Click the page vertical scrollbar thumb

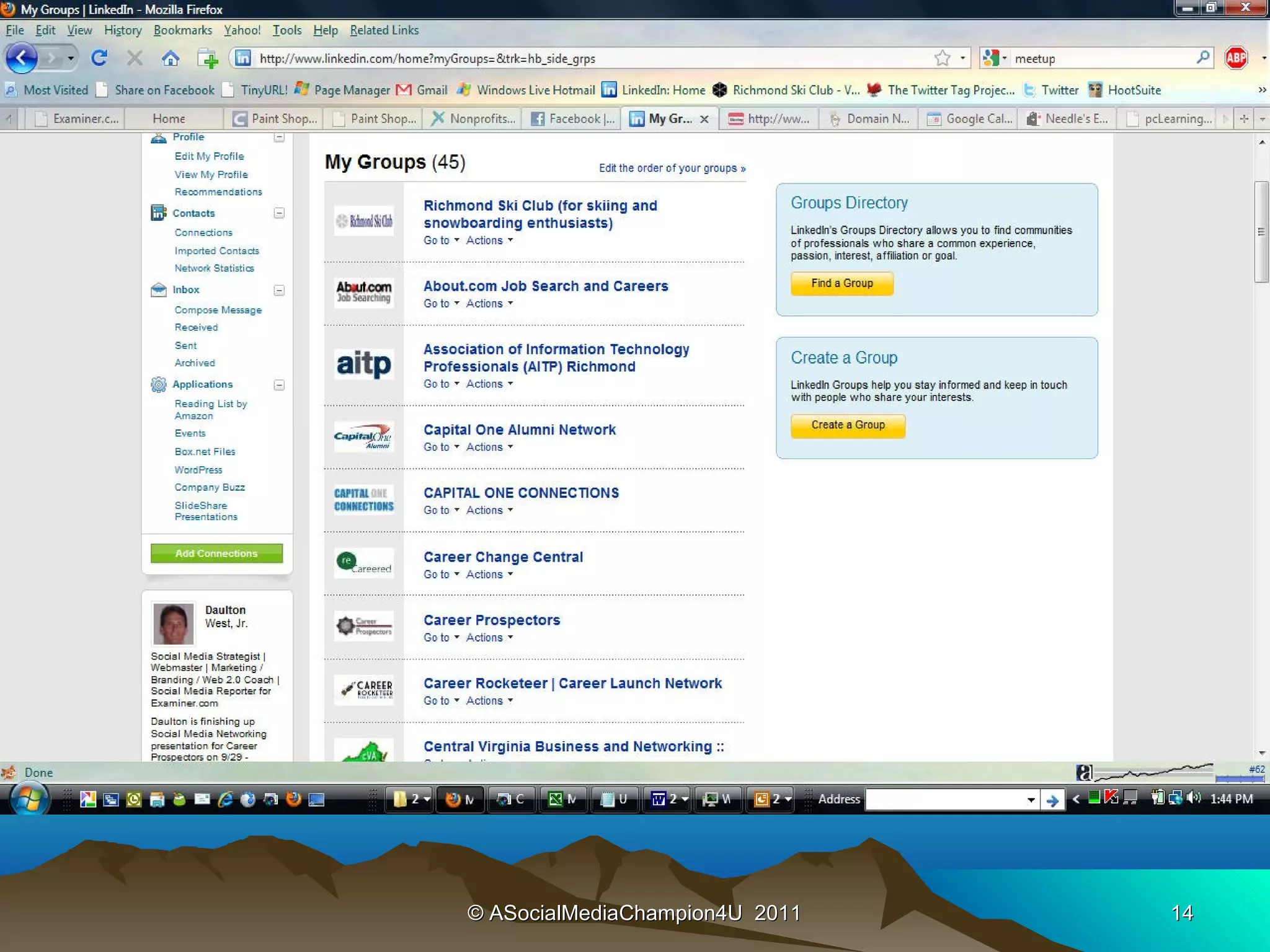coord(1261,232)
